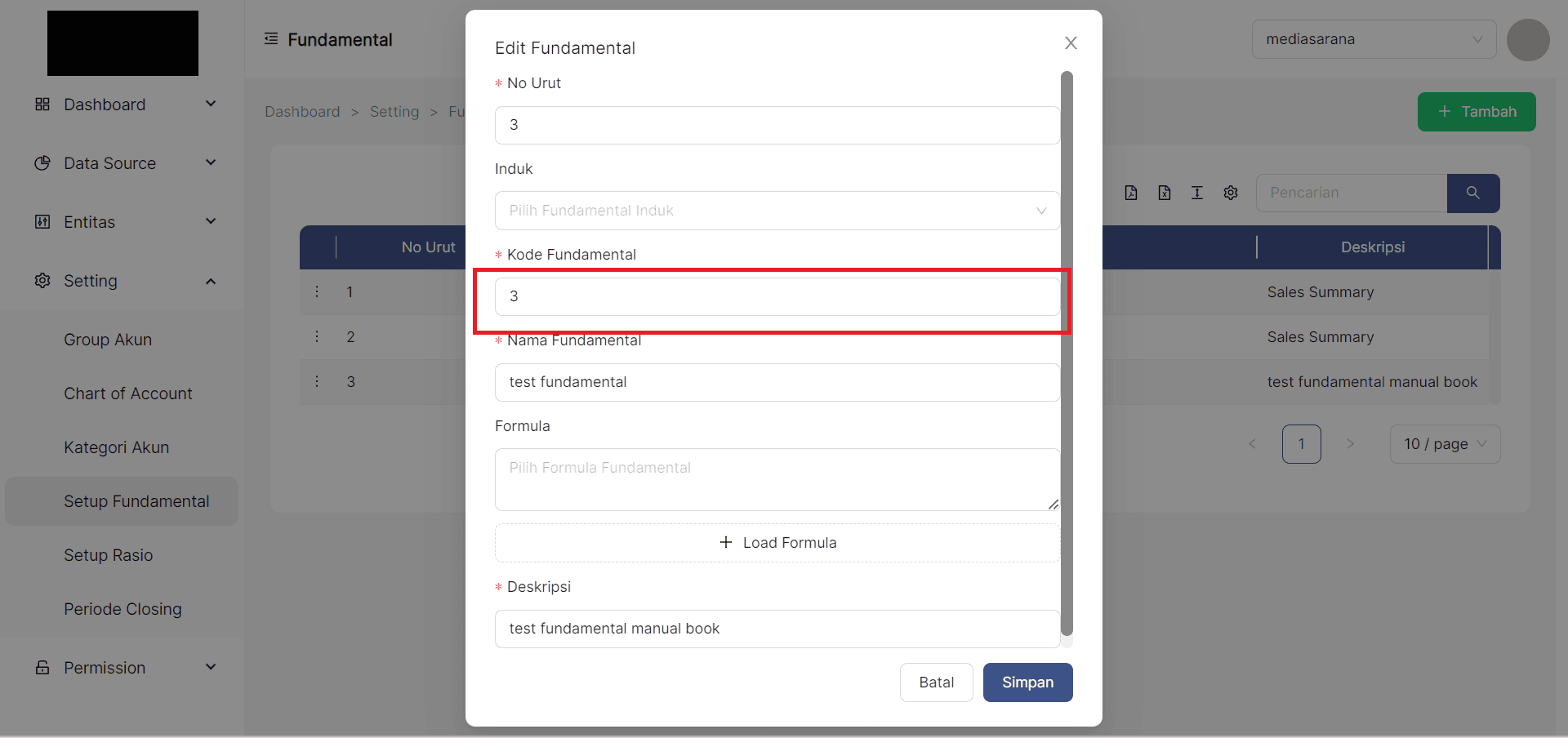Open Chart of Account menu item
The height and width of the screenshot is (738, 1568).
click(x=128, y=393)
